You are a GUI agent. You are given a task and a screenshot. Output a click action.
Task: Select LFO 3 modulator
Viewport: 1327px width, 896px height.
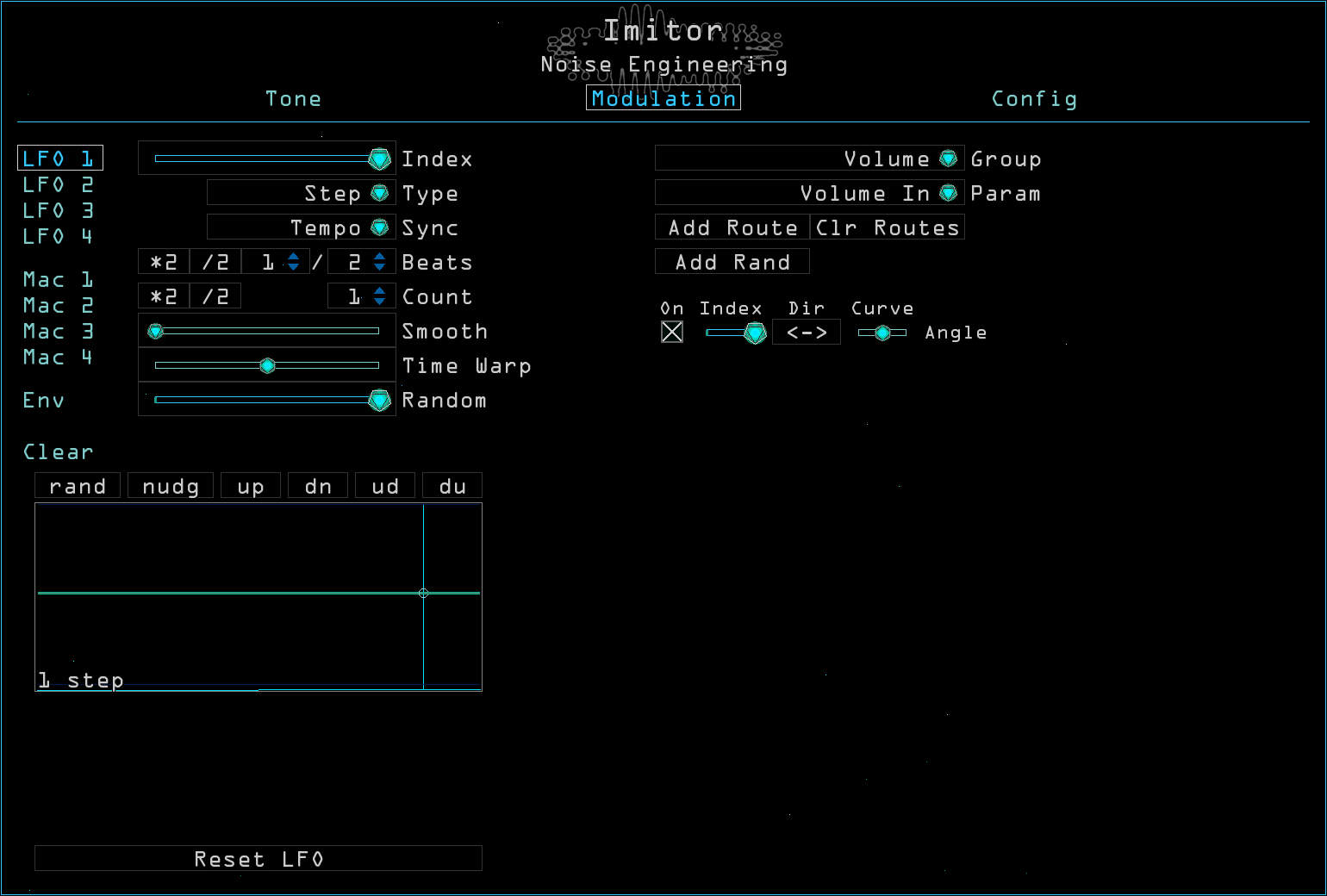[58, 210]
